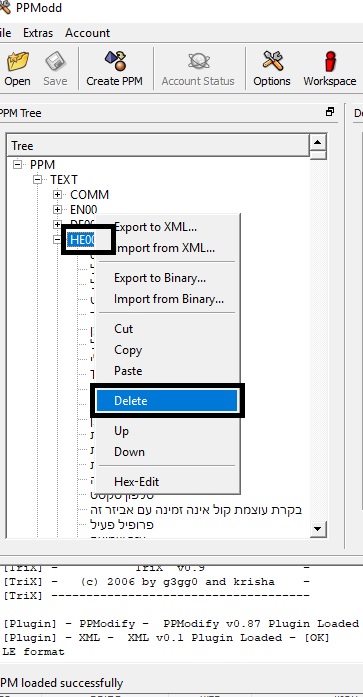The width and height of the screenshot is (363, 697).
Task: Collapse the TEXT tree node
Action: (x=37, y=180)
